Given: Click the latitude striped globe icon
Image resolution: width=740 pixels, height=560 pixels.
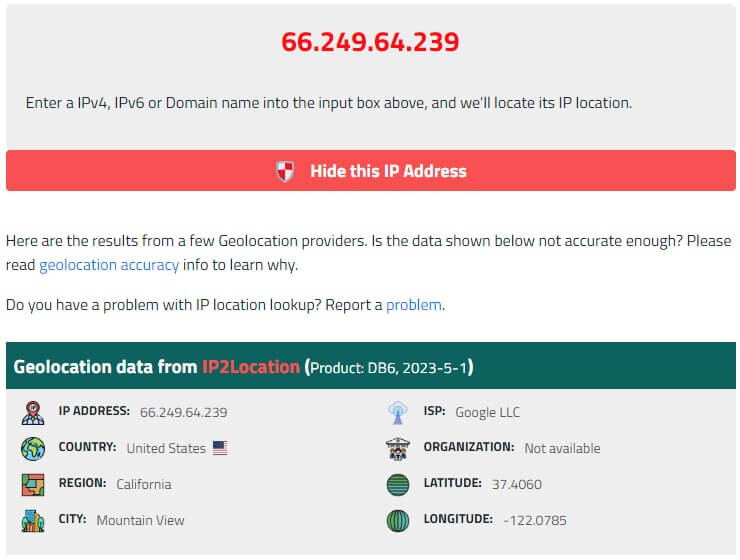Looking at the screenshot, I should [x=398, y=485].
